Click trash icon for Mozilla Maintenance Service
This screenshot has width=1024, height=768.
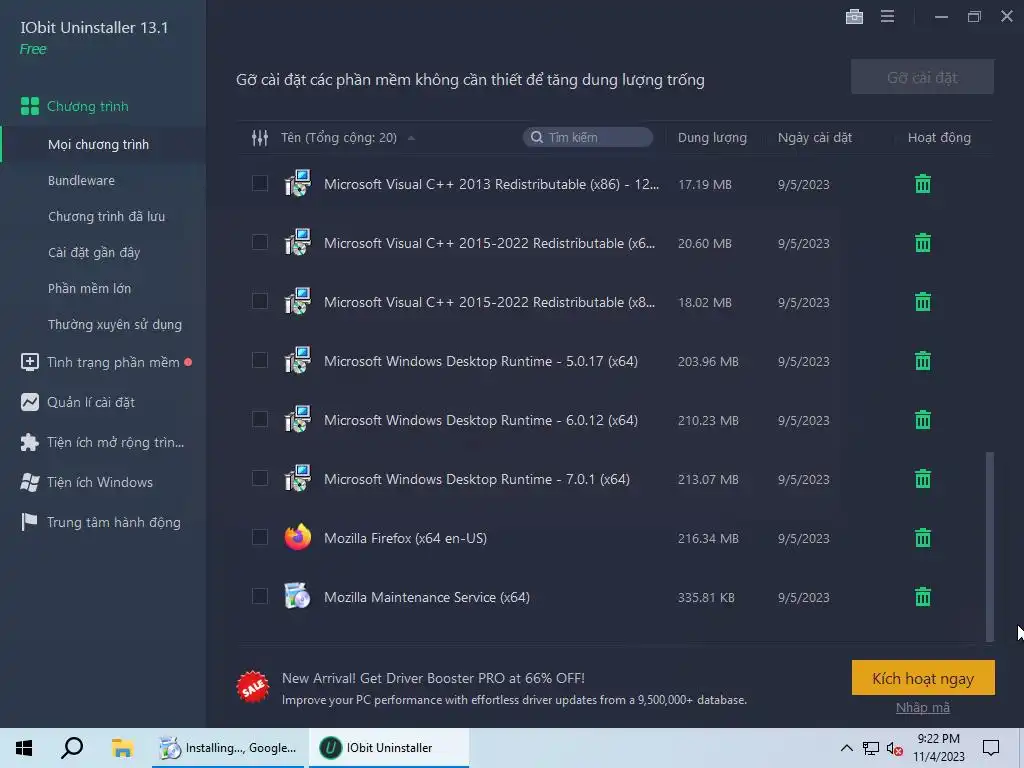[x=922, y=597]
